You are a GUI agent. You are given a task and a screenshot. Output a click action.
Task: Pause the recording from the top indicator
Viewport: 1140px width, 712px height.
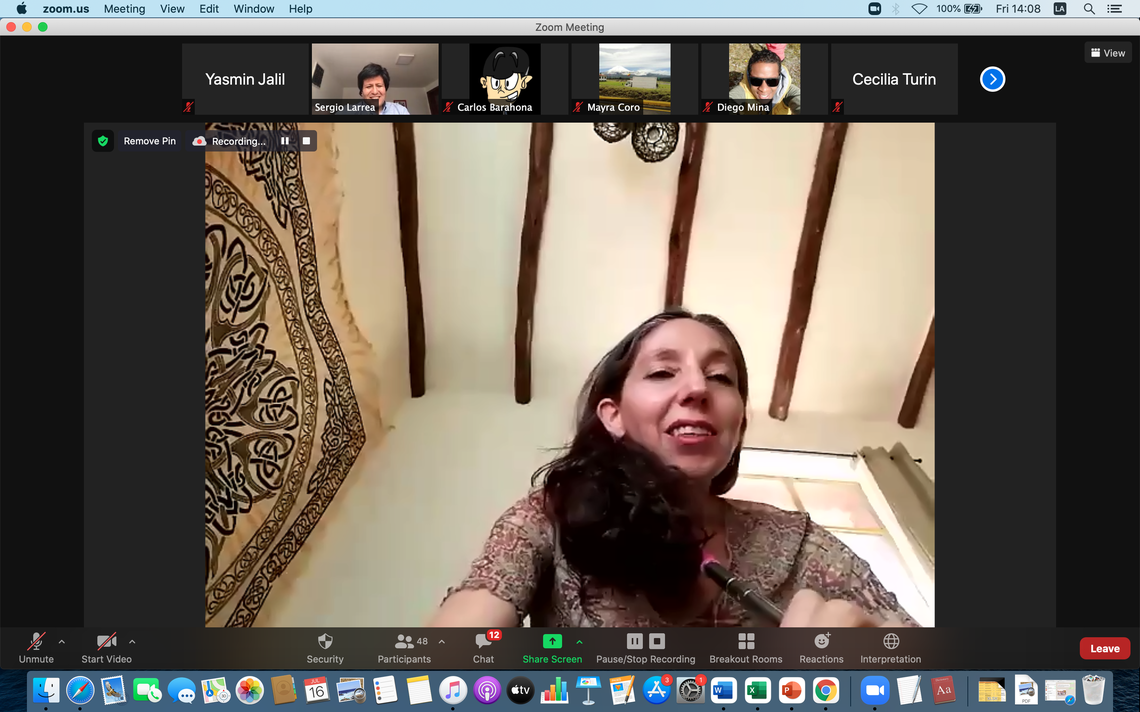[x=285, y=141]
